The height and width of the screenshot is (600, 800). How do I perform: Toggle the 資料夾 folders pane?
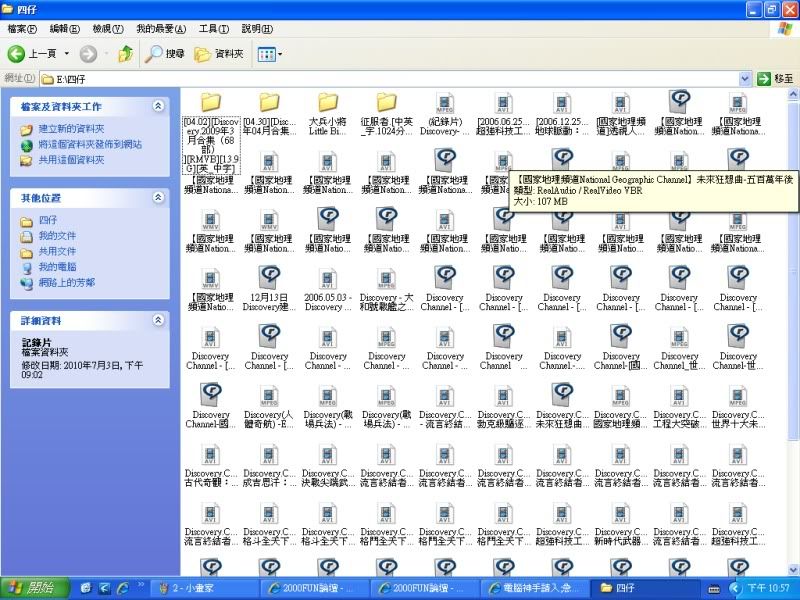(219, 54)
